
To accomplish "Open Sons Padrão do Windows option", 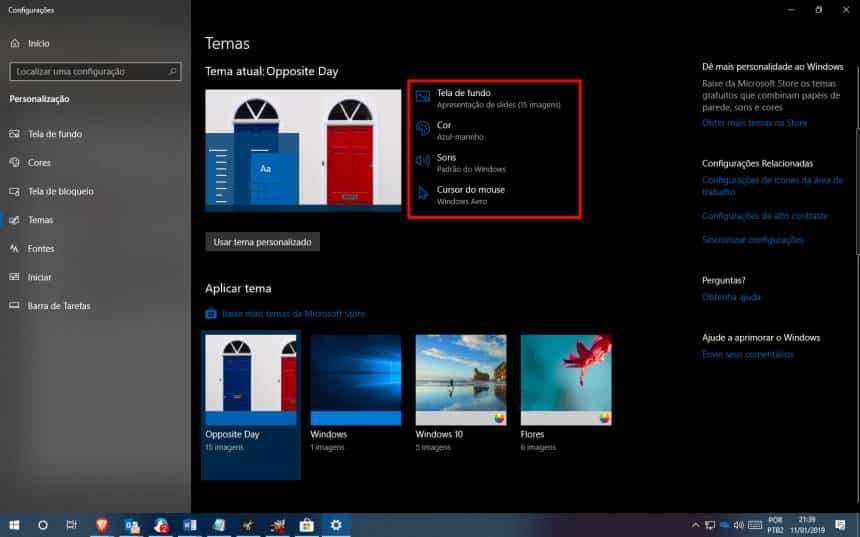I will click(461, 163).
